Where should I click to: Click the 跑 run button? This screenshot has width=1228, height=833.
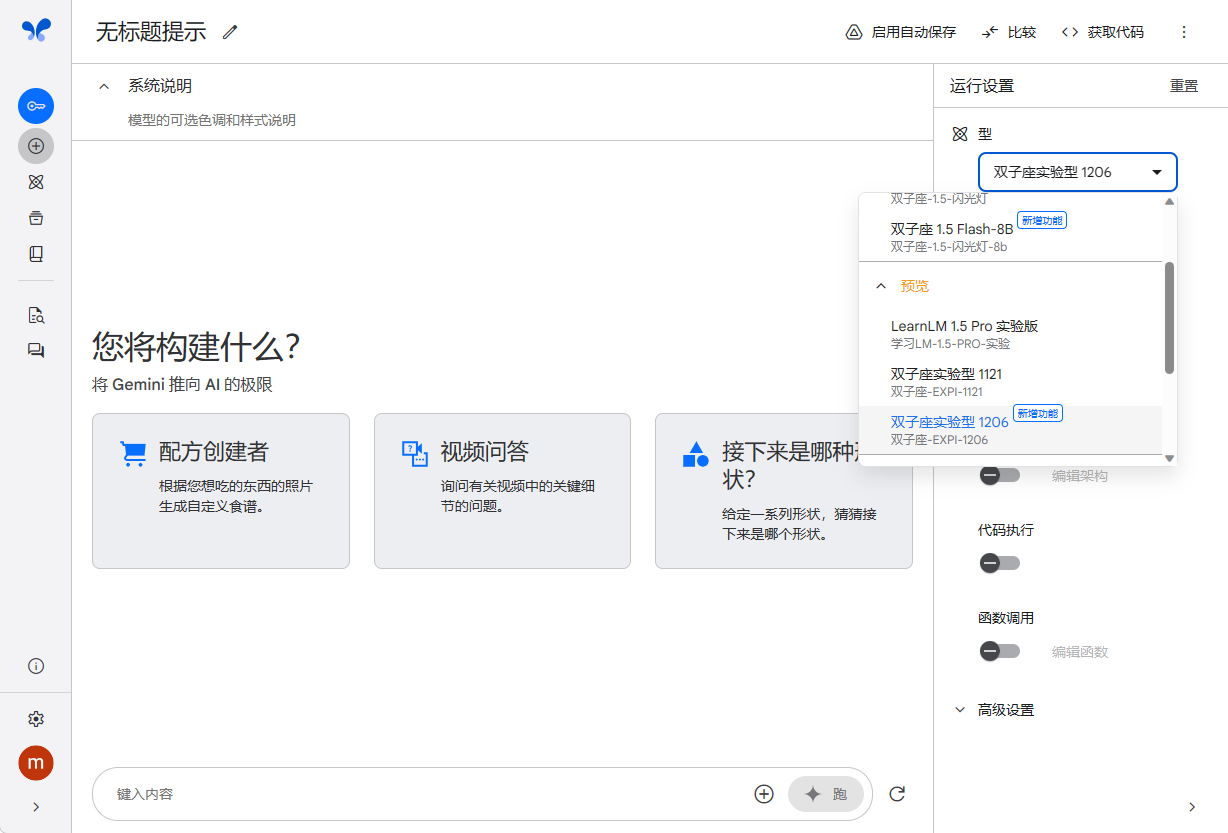click(826, 794)
